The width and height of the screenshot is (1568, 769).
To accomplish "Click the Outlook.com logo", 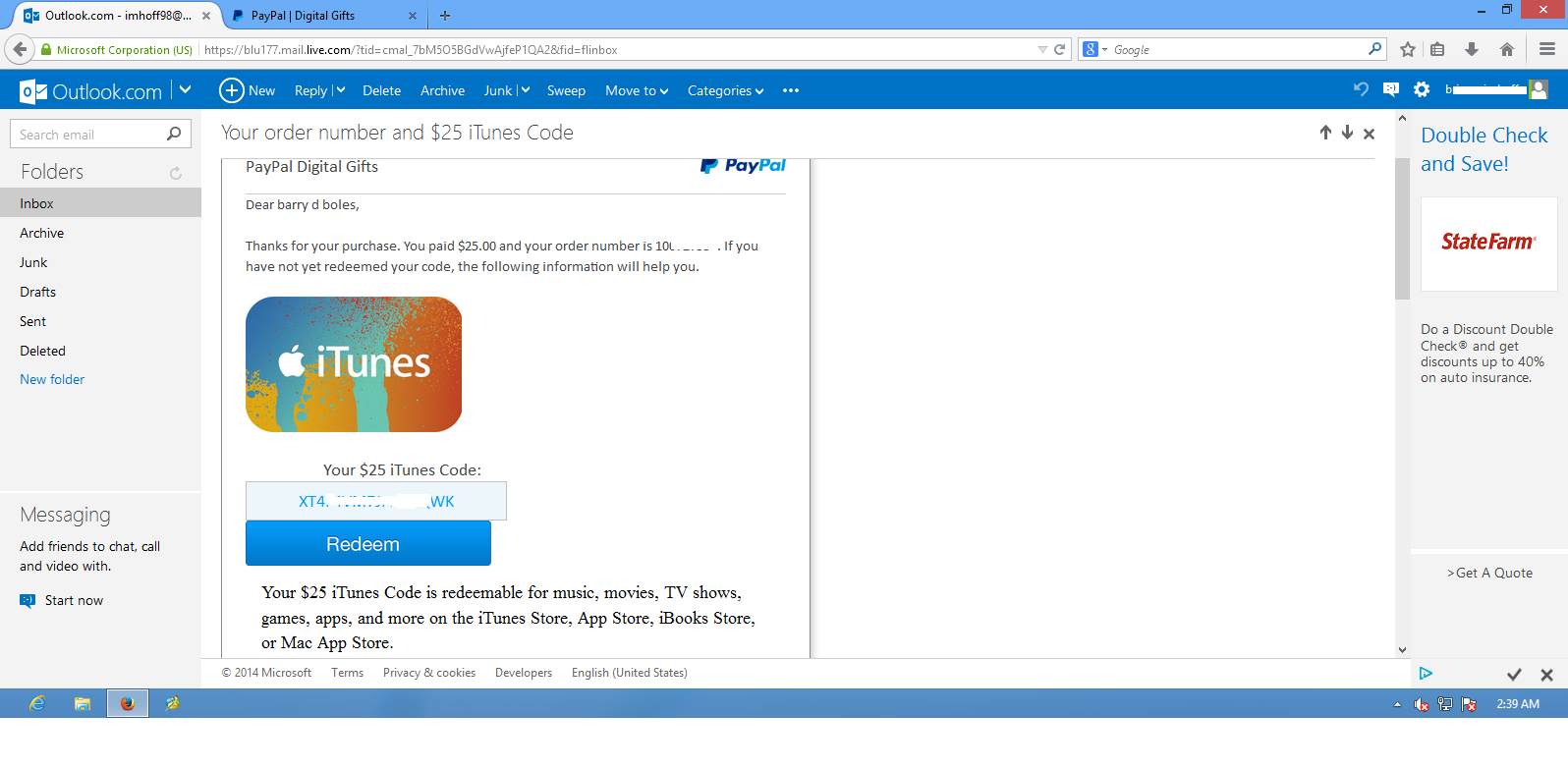I will pos(90,91).
